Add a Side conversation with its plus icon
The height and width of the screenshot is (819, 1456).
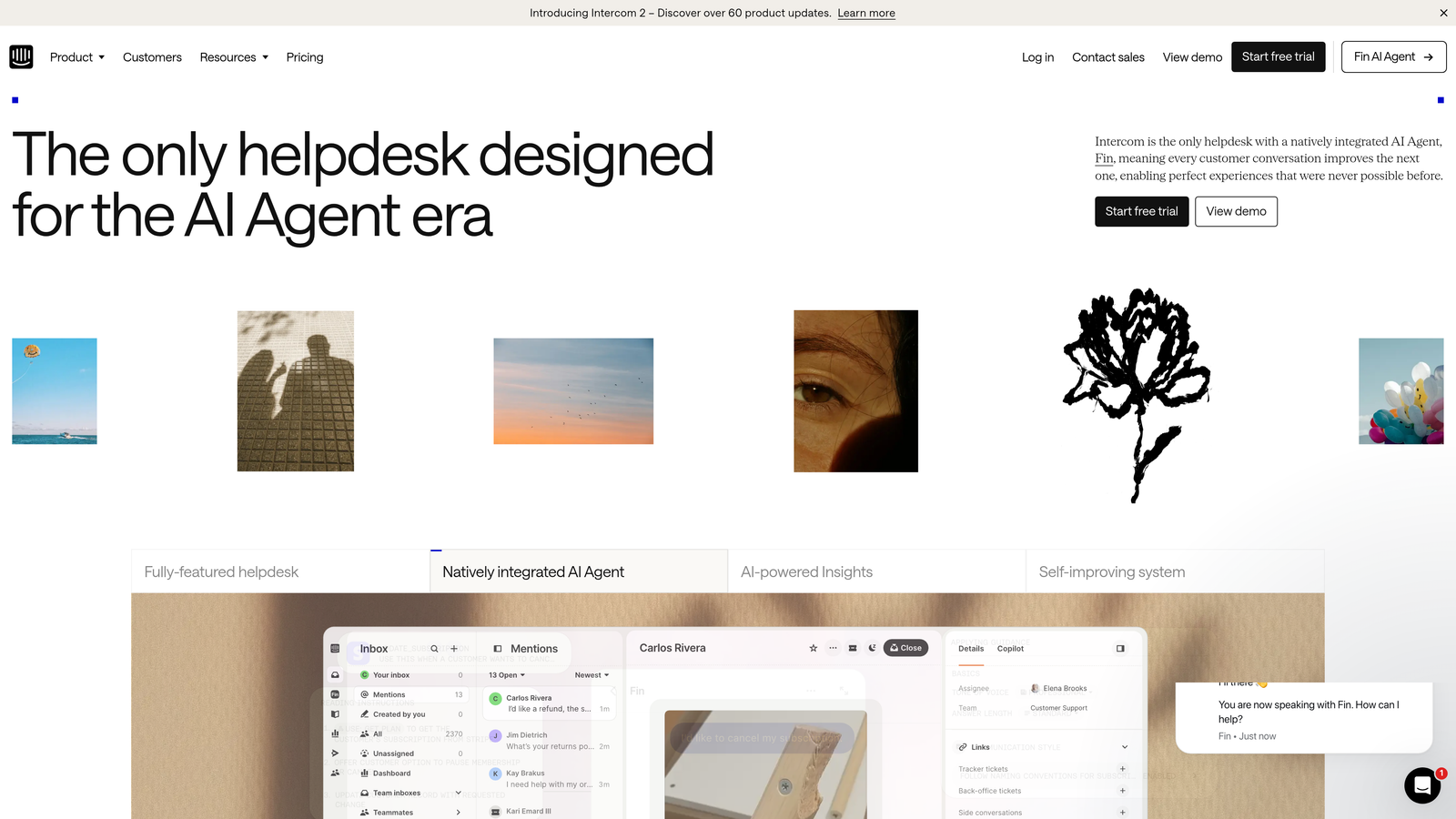point(1122,813)
